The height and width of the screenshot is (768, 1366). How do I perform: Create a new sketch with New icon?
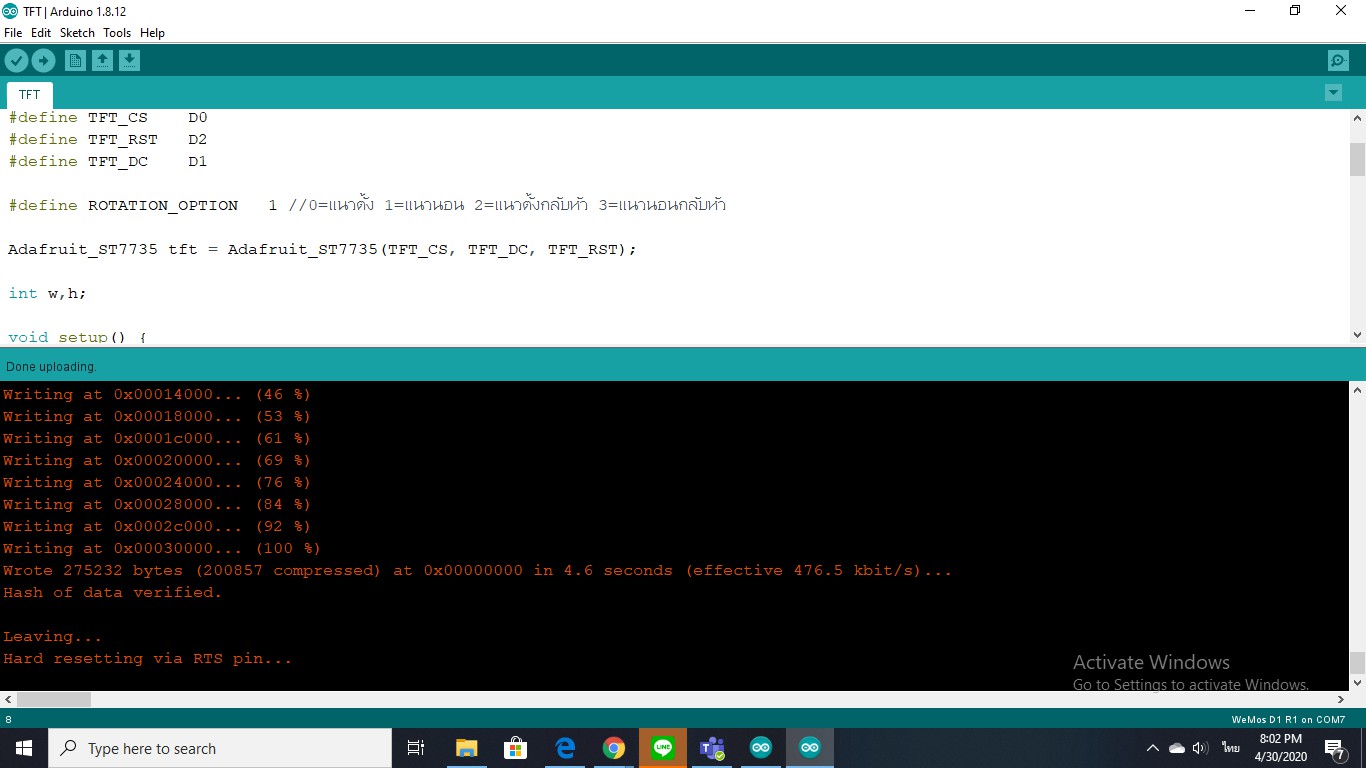point(75,61)
